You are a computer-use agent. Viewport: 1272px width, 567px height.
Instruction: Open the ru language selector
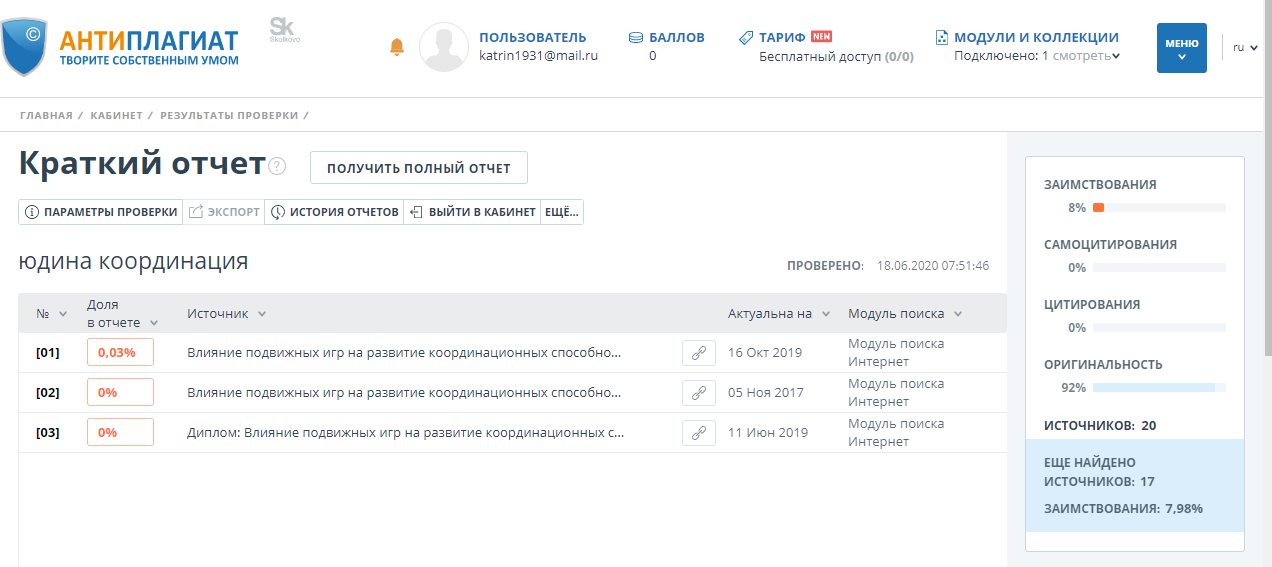(x=1244, y=47)
